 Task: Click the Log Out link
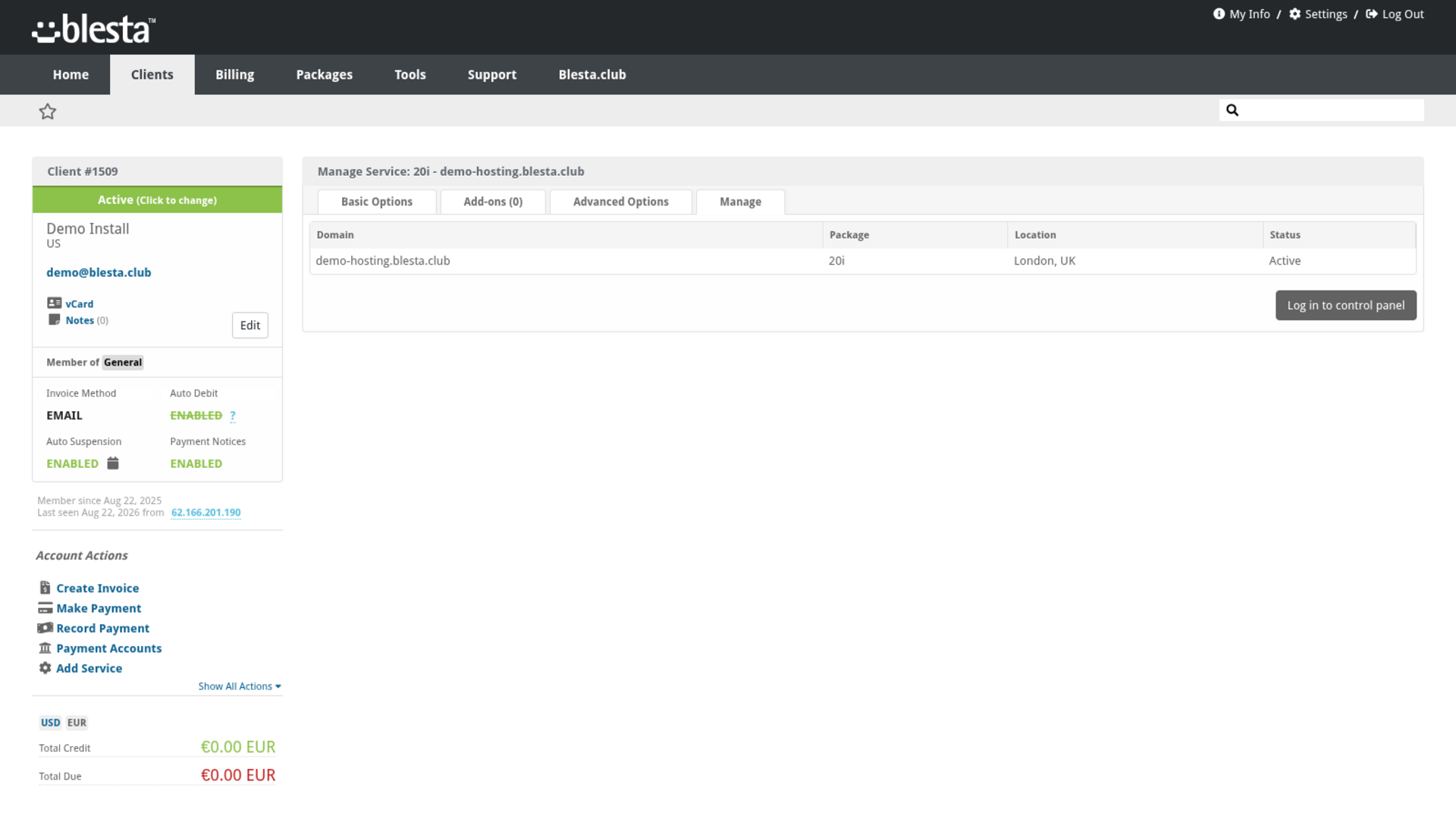coord(1403,14)
